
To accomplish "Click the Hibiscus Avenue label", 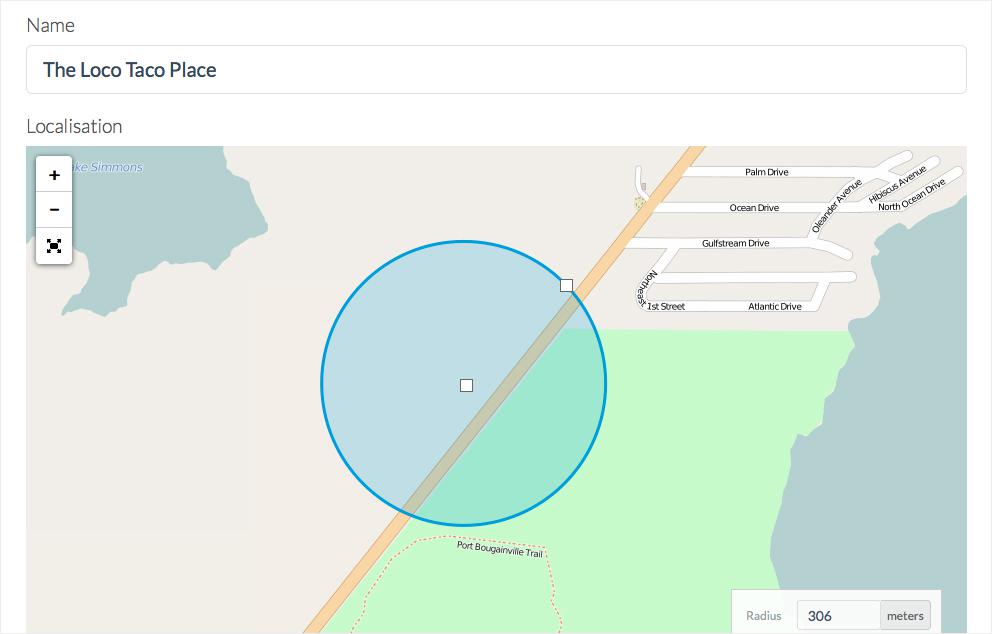I will (898, 184).
